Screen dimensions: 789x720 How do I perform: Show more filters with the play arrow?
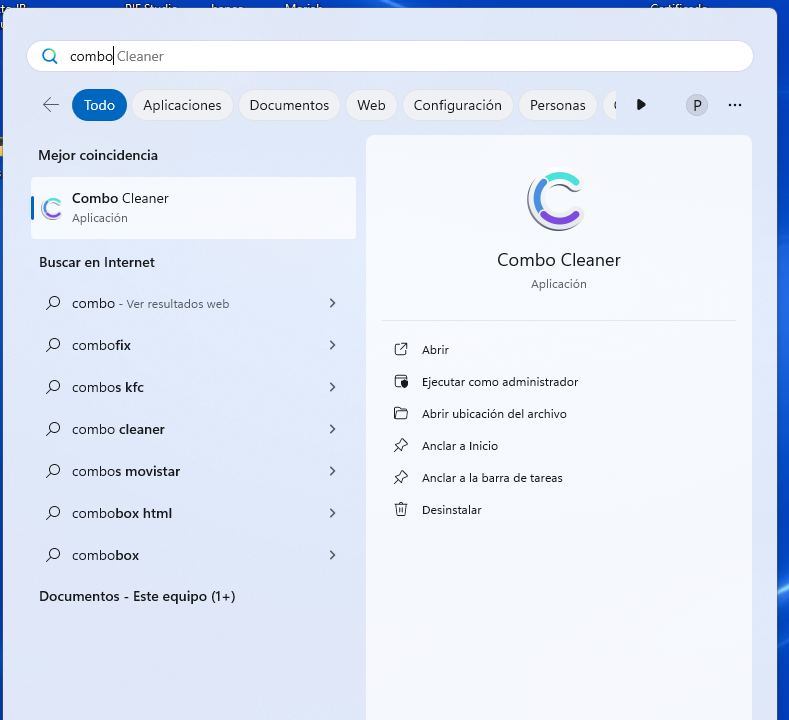point(641,105)
